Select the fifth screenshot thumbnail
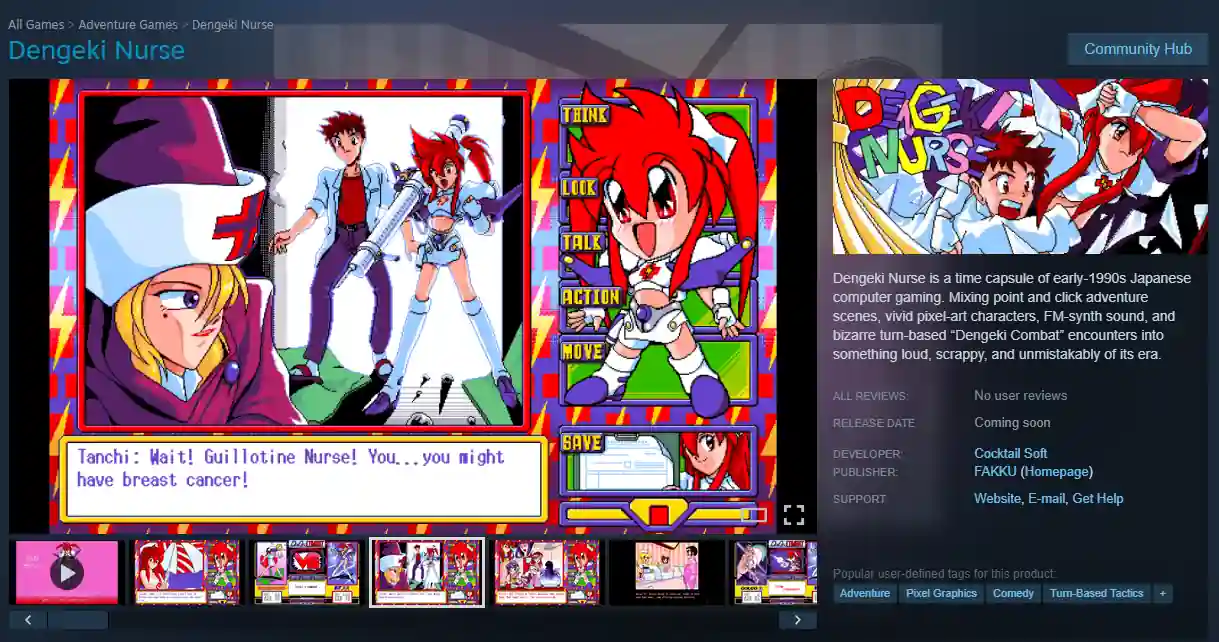Screen dimensions: 1219x642 pyautogui.click(x=547, y=573)
